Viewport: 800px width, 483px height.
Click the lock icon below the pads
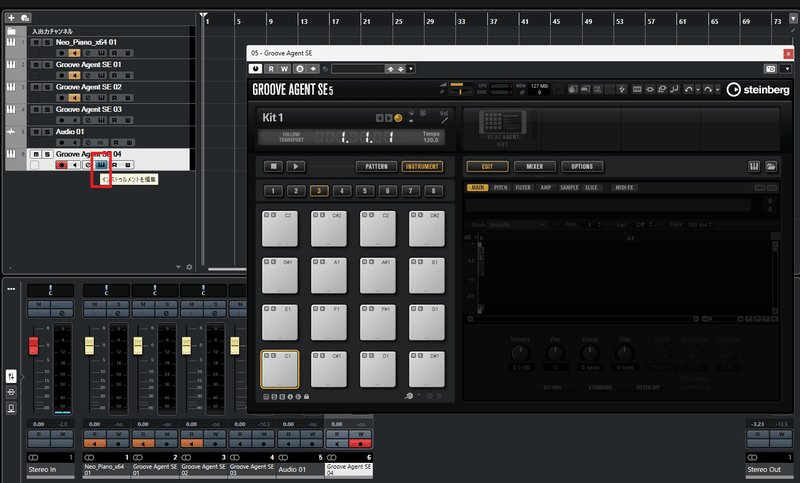[306, 396]
